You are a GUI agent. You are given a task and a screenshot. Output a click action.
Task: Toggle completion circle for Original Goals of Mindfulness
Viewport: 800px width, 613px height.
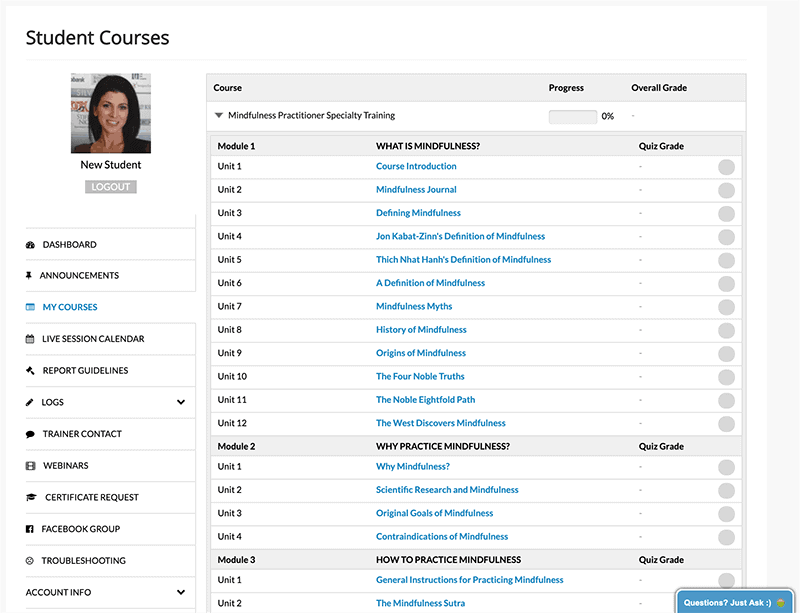coord(726,514)
